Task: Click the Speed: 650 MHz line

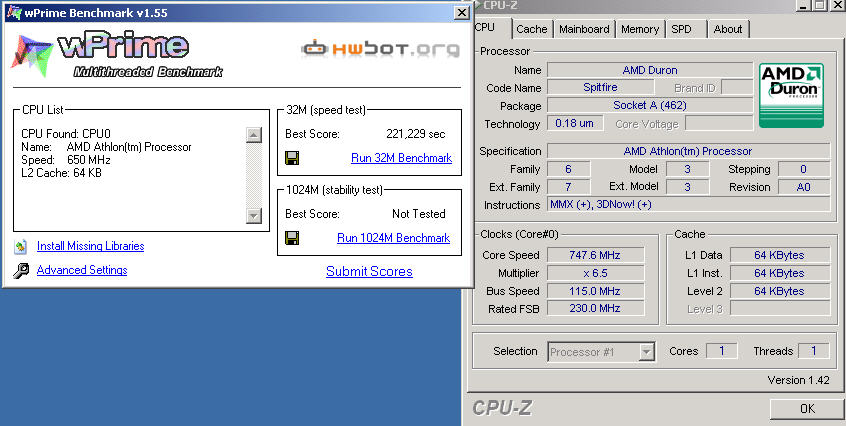Action: (66, 160)
